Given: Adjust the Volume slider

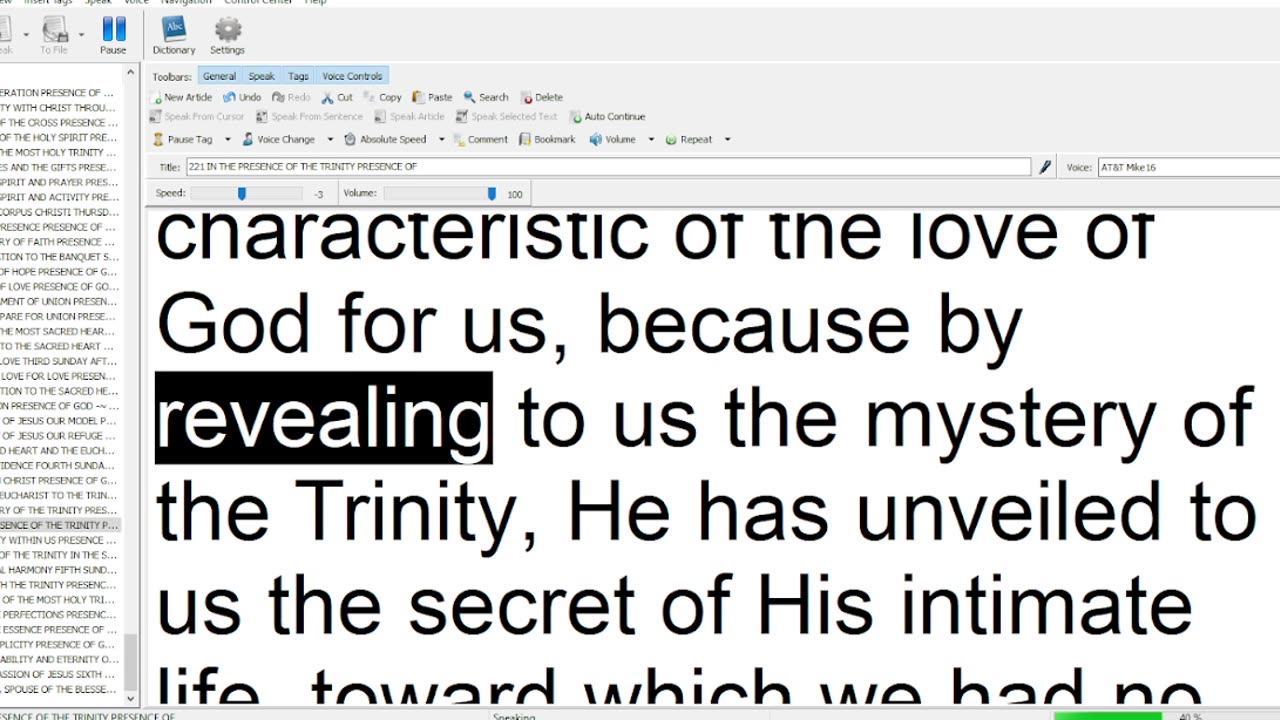Looking at the screenshot, I should [x=491, y=193].
